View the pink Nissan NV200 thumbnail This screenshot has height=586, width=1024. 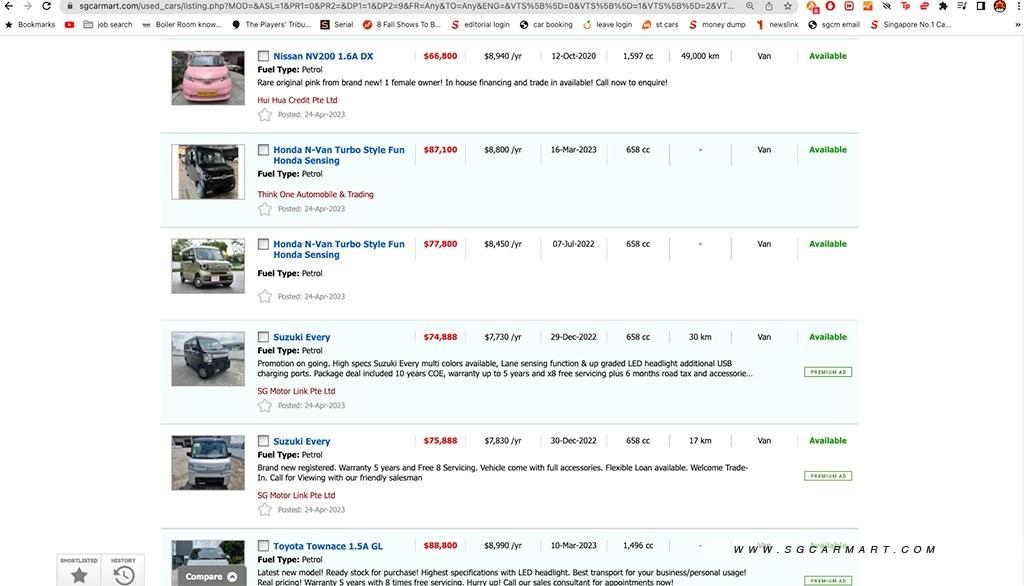pyautogui.click(x=207, y=78)
